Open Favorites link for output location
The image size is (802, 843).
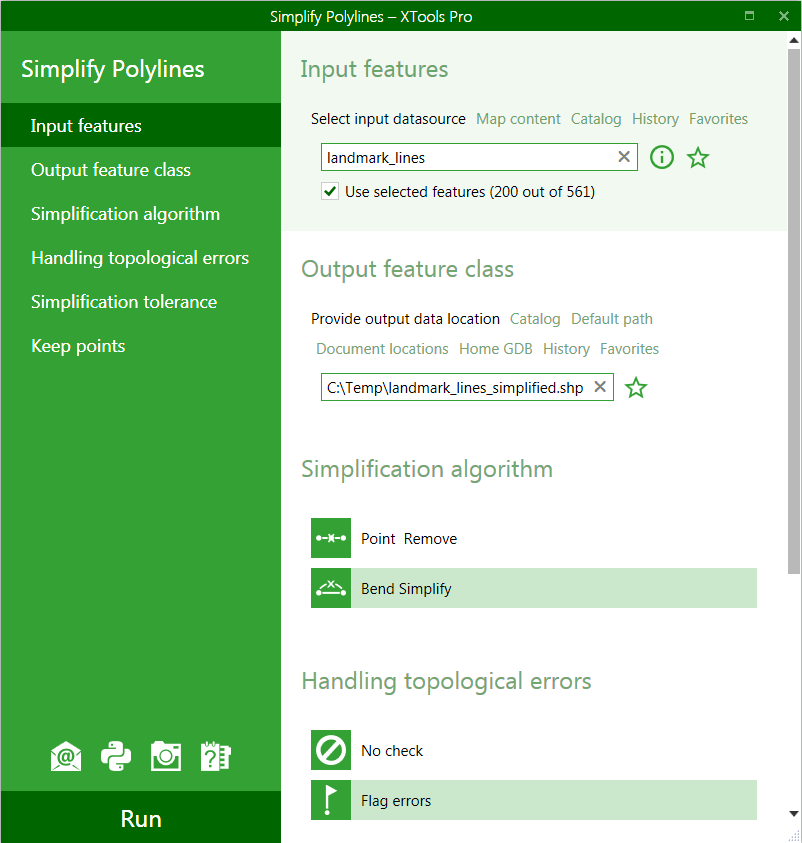[x=629, y=349]
